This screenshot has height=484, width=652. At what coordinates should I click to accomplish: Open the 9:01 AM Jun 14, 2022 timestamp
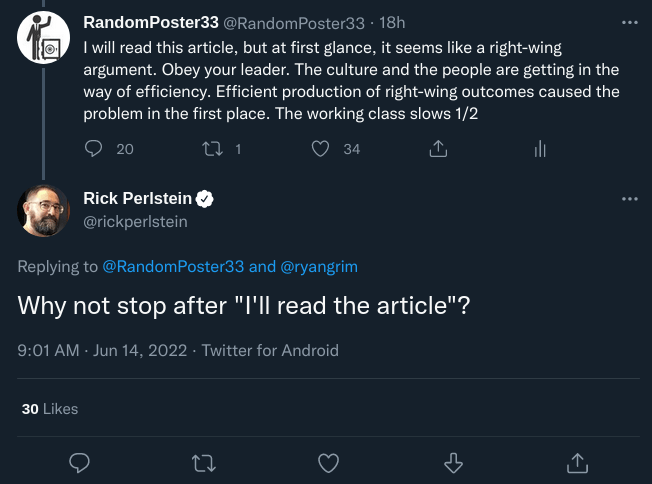point(104,351)
